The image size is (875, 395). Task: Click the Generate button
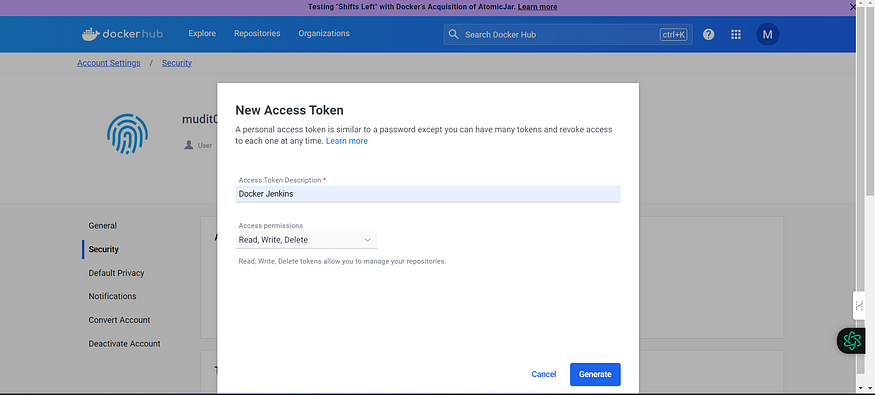tap(595, 374)
